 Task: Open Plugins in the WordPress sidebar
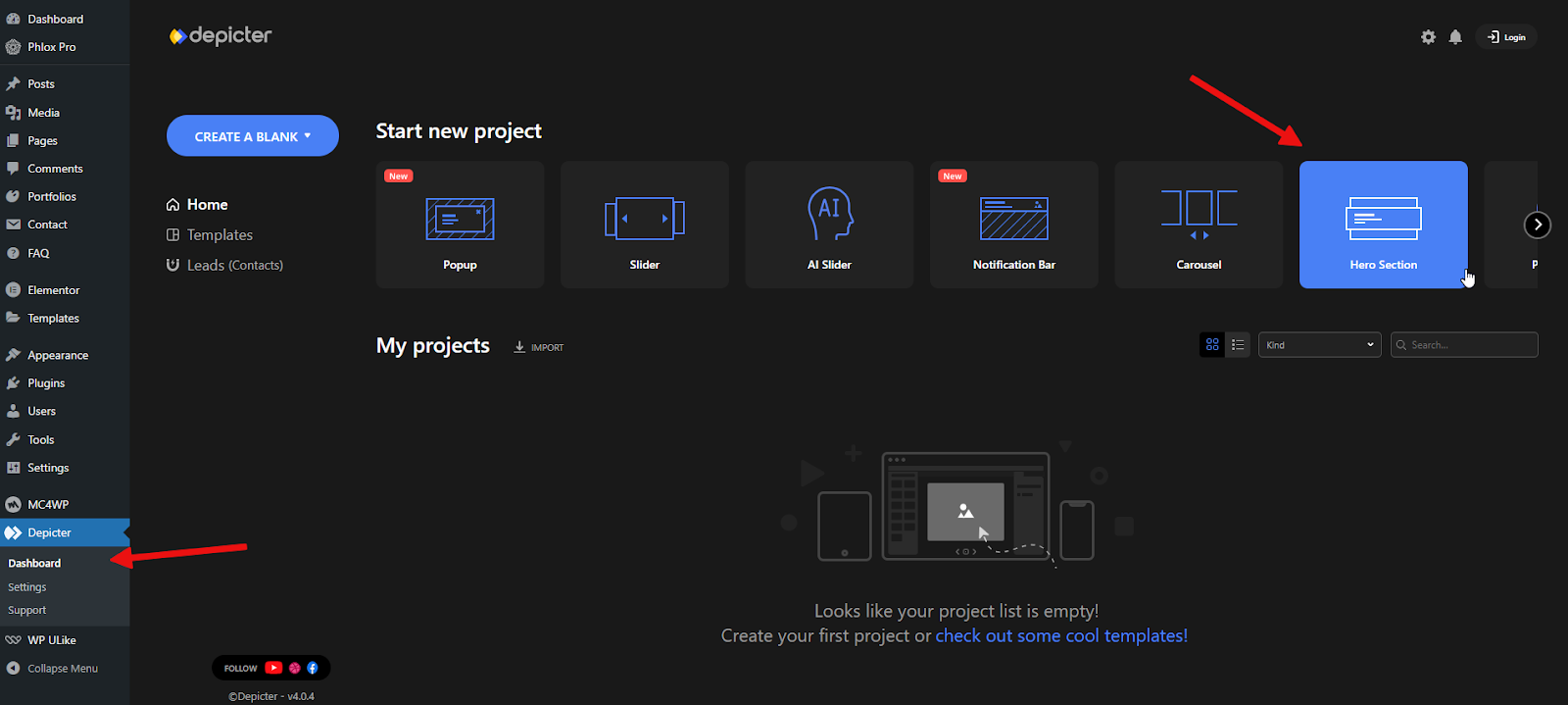(x=65, y=383)
